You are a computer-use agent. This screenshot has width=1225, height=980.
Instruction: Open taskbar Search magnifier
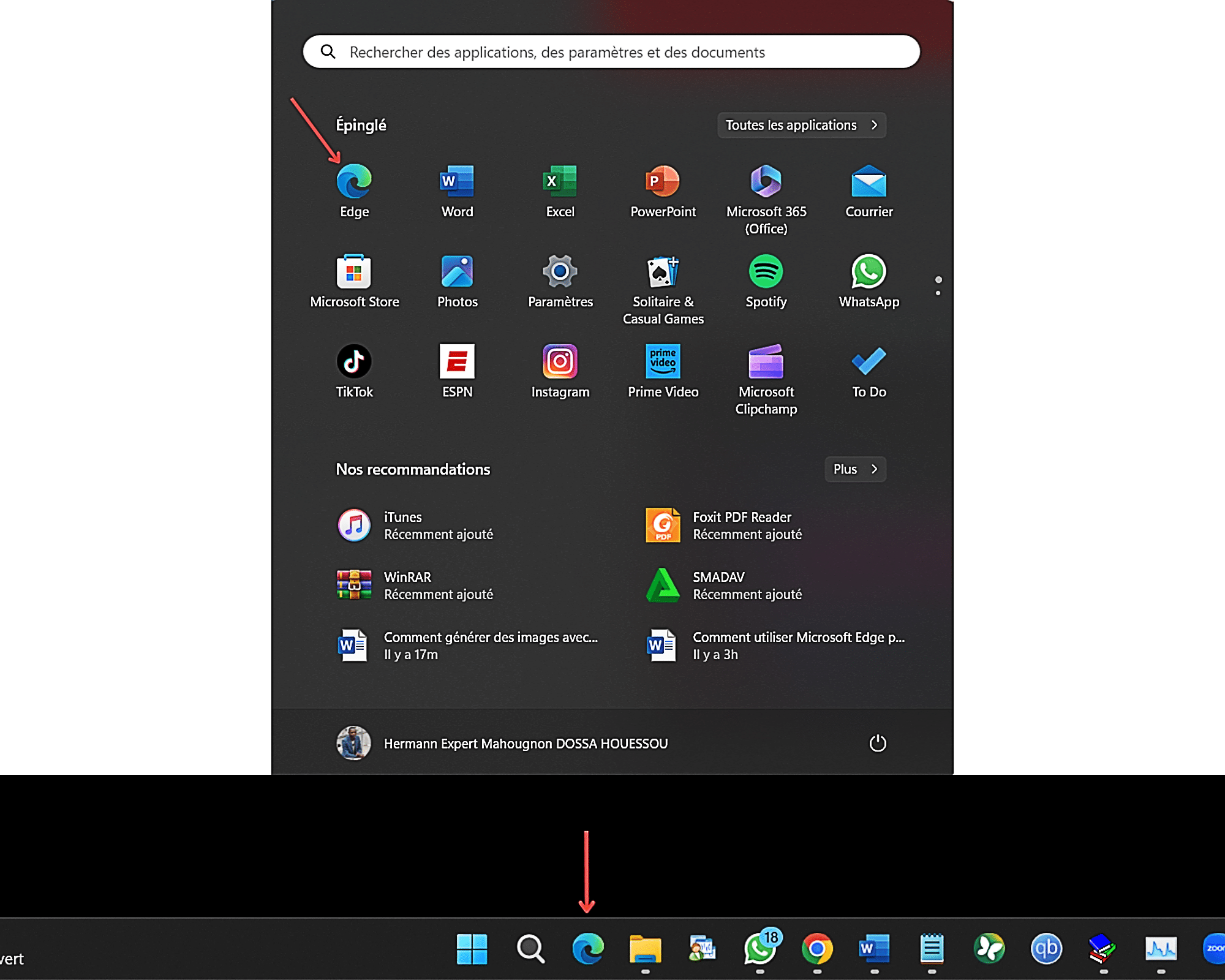point(530,949)
